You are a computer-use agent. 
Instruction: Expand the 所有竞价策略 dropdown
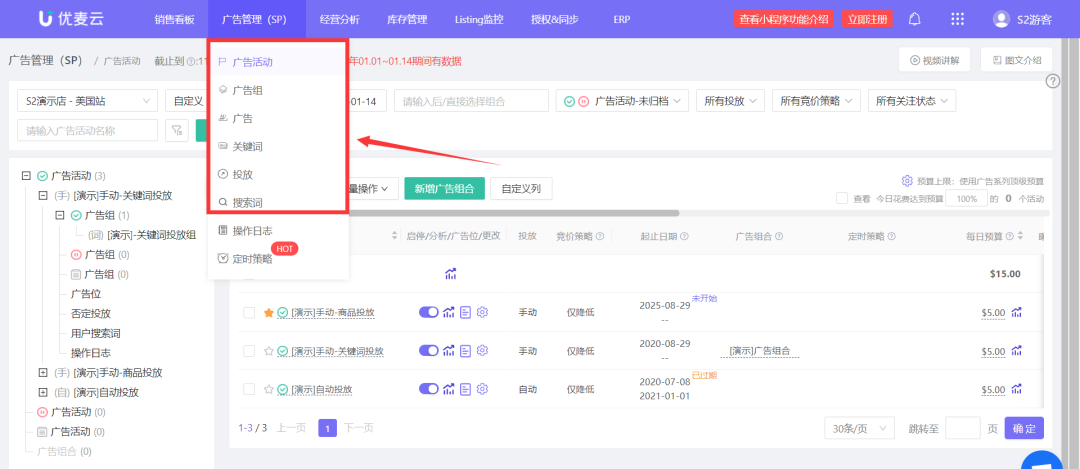819,101
